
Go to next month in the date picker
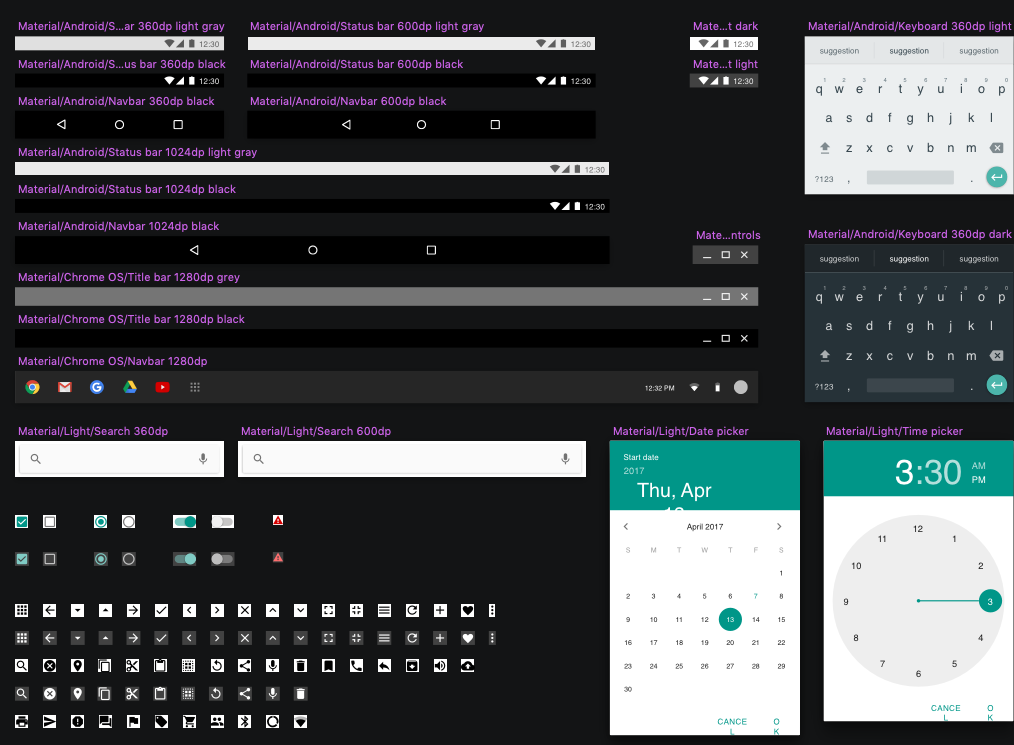(779, 527)
